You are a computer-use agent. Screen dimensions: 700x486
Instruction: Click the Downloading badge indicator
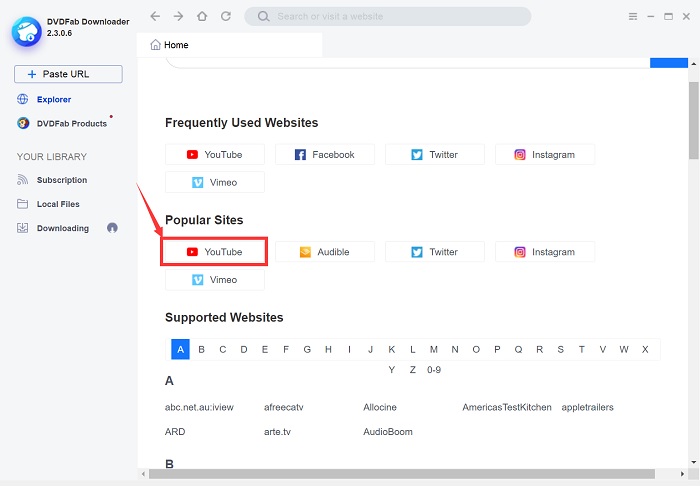pos(112,228)
